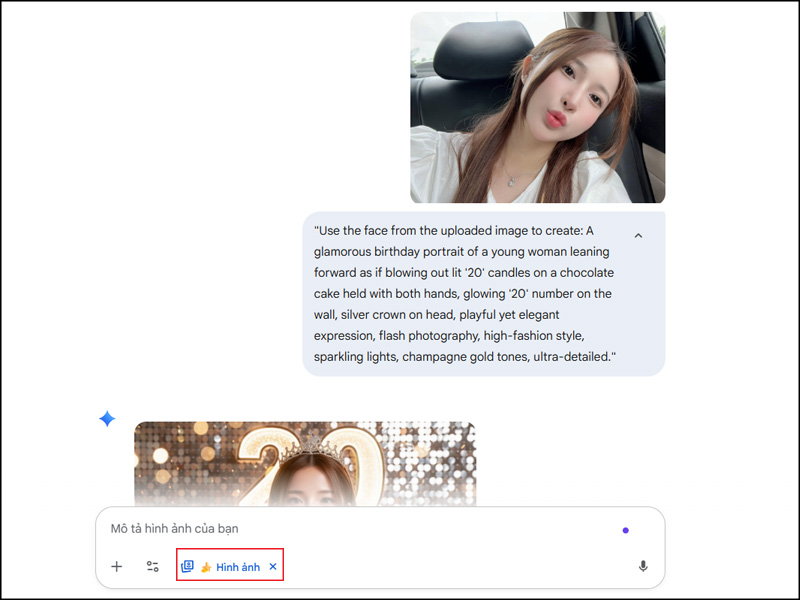Image resolution: width=800 pixels, height=600 pixels.
Task: Open the uploaded car selfie photo
Action: [x=537, y=107]
